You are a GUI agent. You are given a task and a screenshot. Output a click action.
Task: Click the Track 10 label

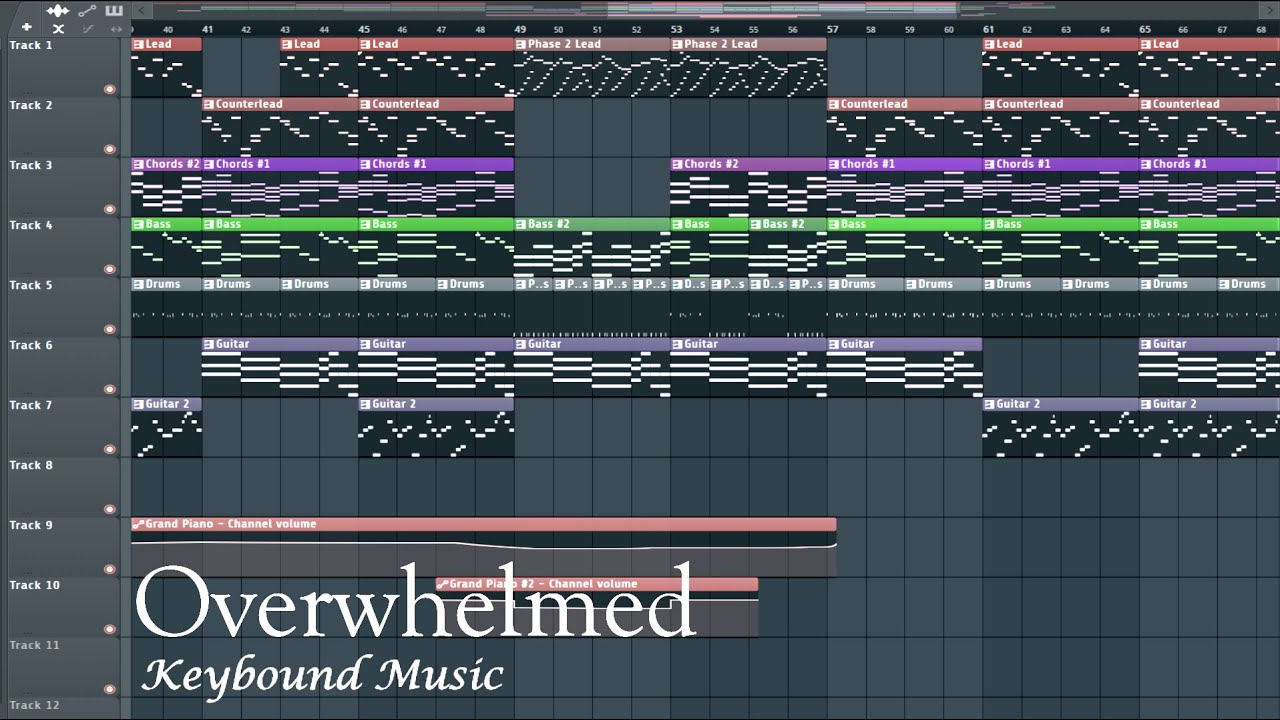point(34,585)
